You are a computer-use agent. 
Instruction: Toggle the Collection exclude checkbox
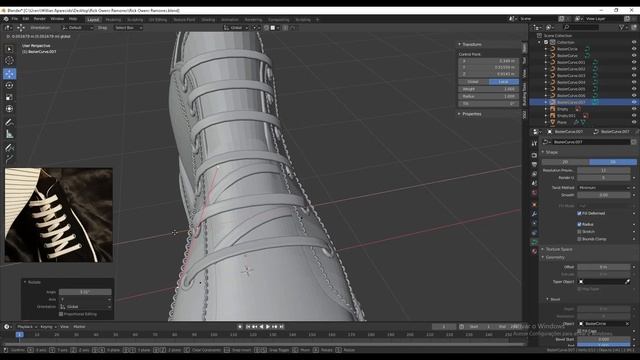[x=546, y=42]
